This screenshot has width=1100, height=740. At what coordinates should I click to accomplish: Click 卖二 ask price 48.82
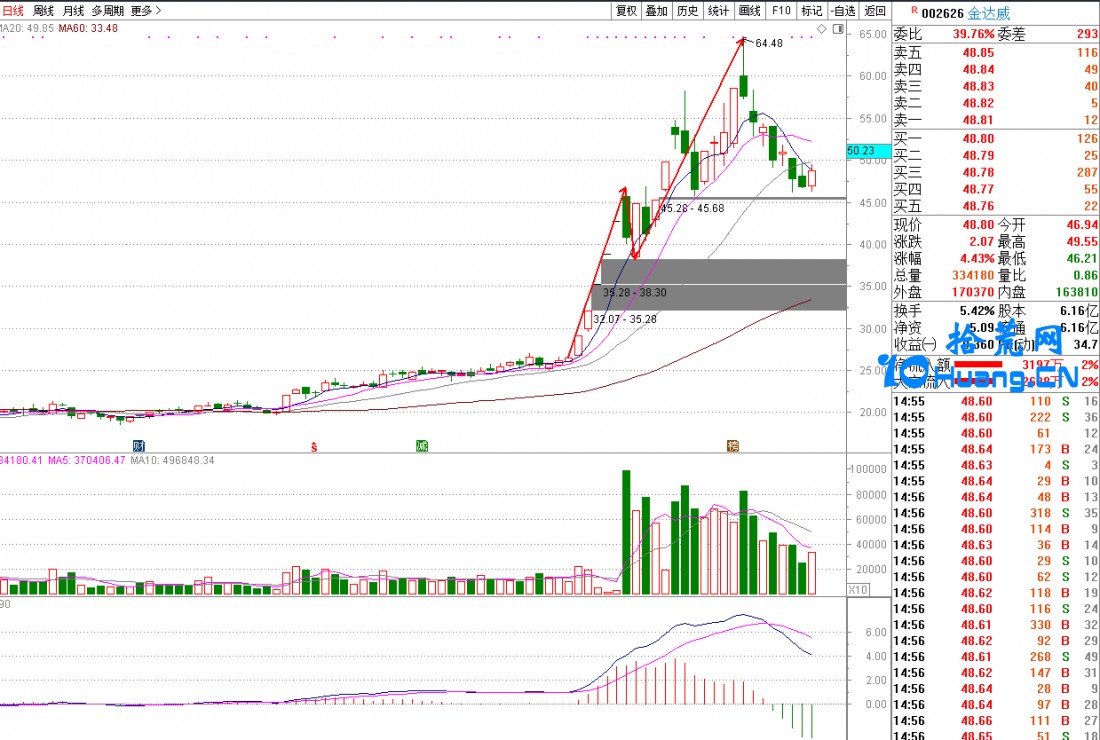click(x=978, y=103)
